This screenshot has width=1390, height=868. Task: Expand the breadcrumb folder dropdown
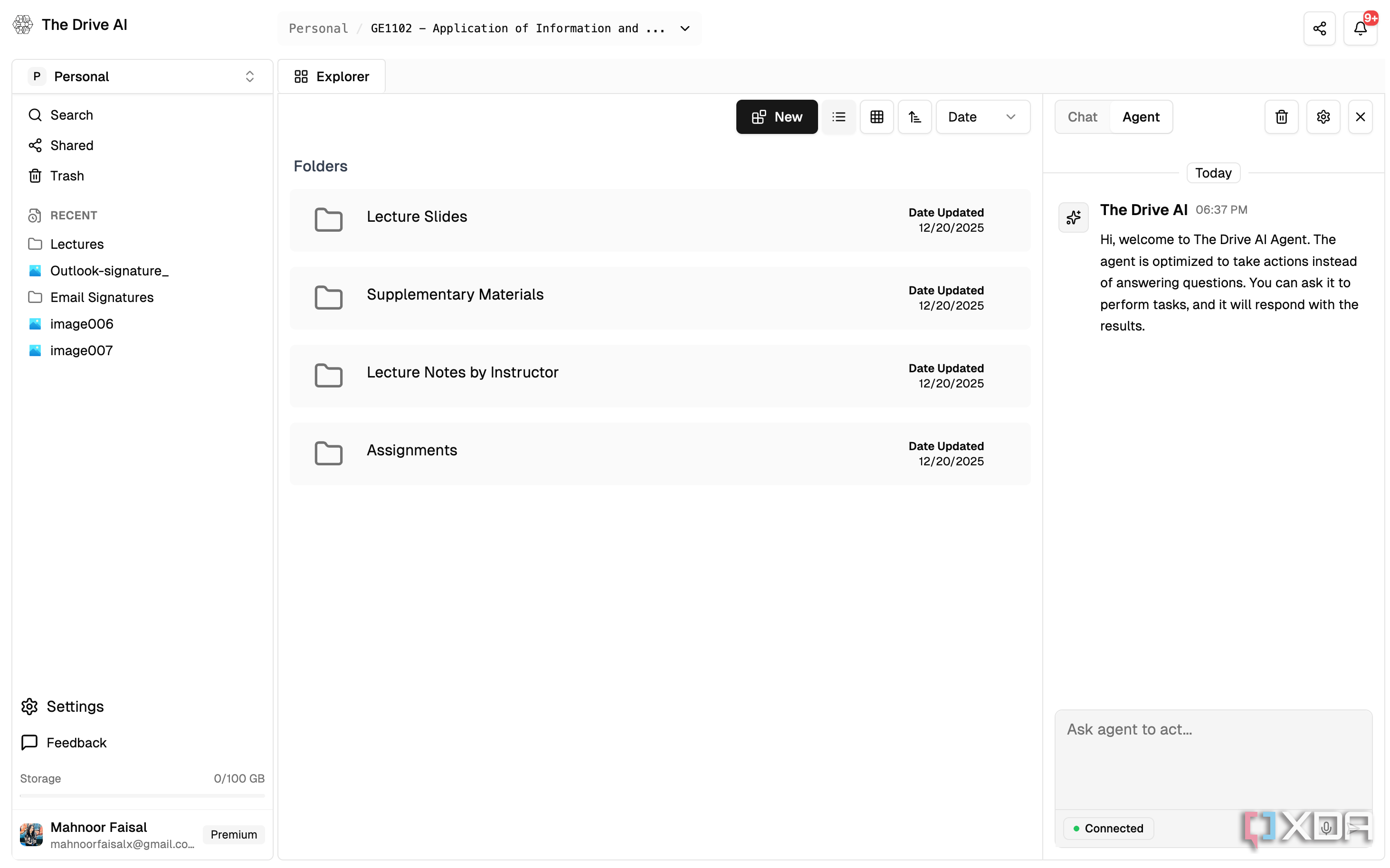click(x=685, y=28)
